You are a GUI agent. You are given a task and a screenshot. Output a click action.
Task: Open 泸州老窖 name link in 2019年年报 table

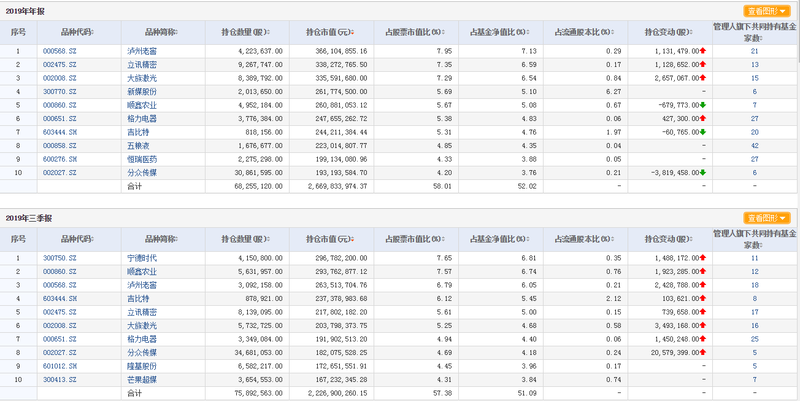(142, 51)
